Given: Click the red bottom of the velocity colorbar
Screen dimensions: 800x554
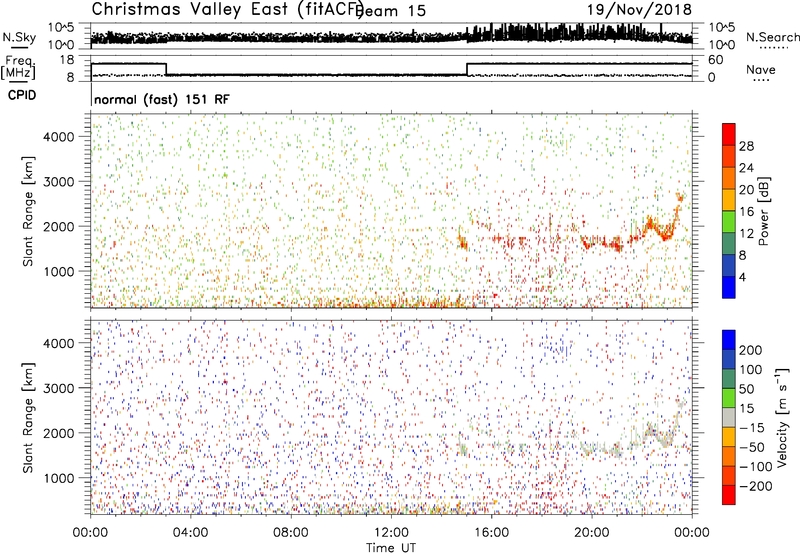Looking at the screenshot, I should (729, 495).
